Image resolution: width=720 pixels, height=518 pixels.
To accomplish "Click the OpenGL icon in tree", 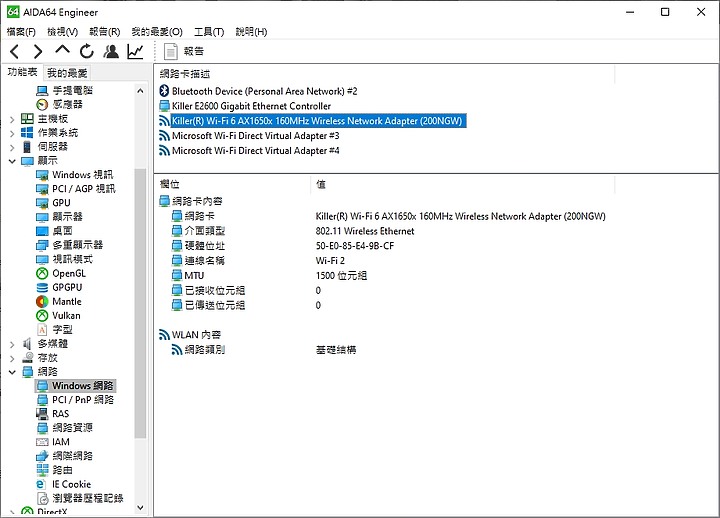I will [42, 274].
